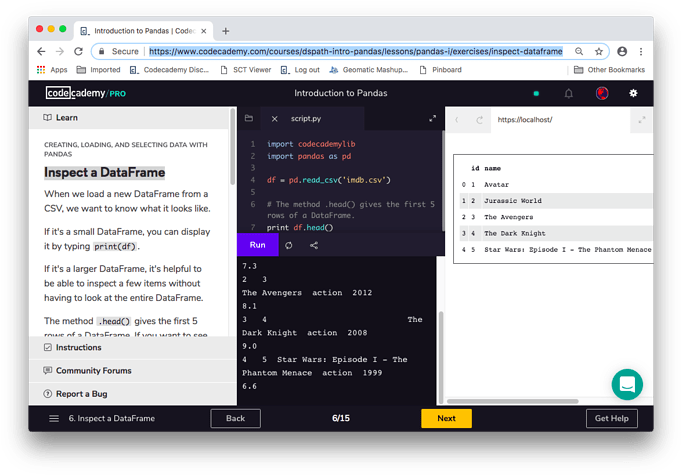Bookmark this page with the star icon
The height and width of the screenshot is (475, 681).
click(599, 51)
